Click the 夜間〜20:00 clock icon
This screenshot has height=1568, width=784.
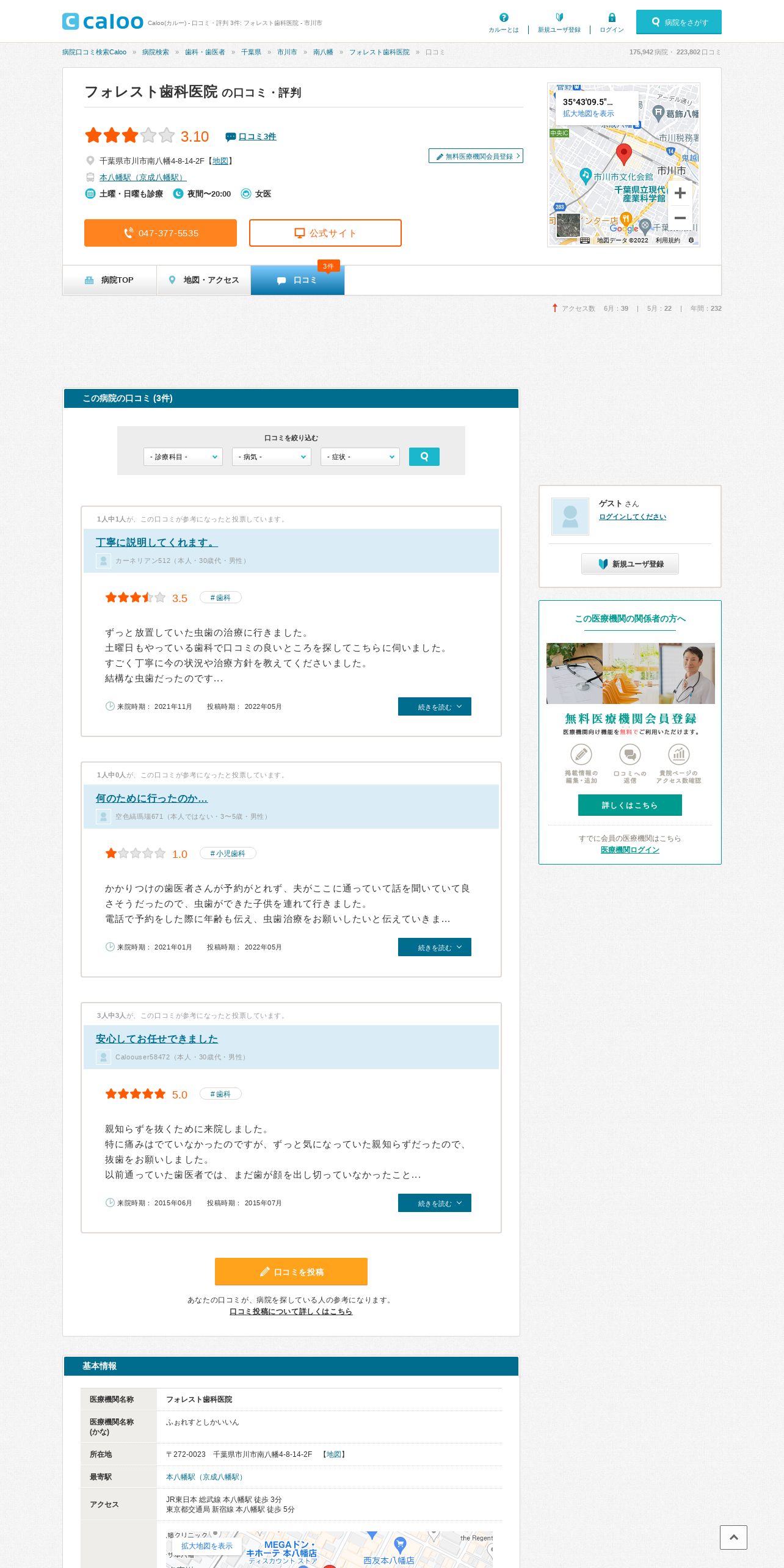[x=178, y=194]
